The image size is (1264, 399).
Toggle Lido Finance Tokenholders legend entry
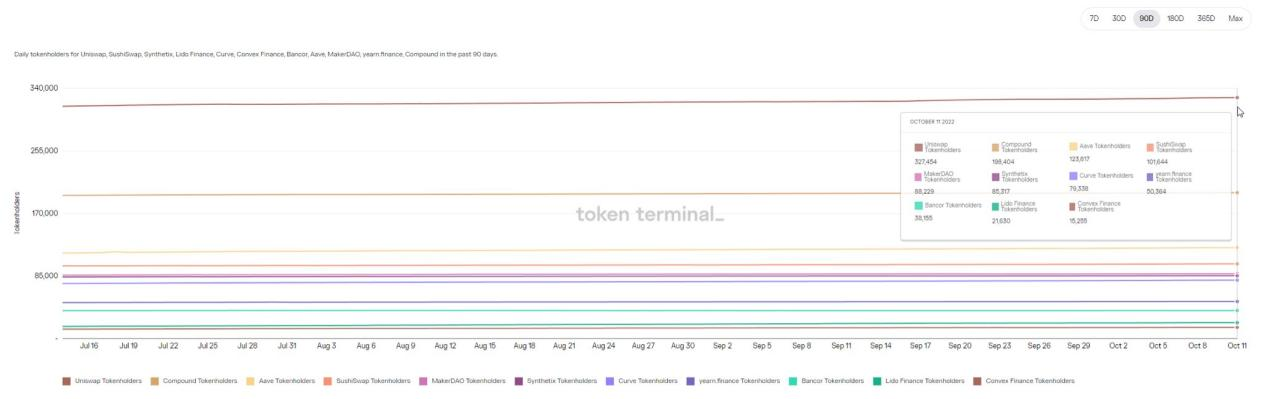point(918,380)
